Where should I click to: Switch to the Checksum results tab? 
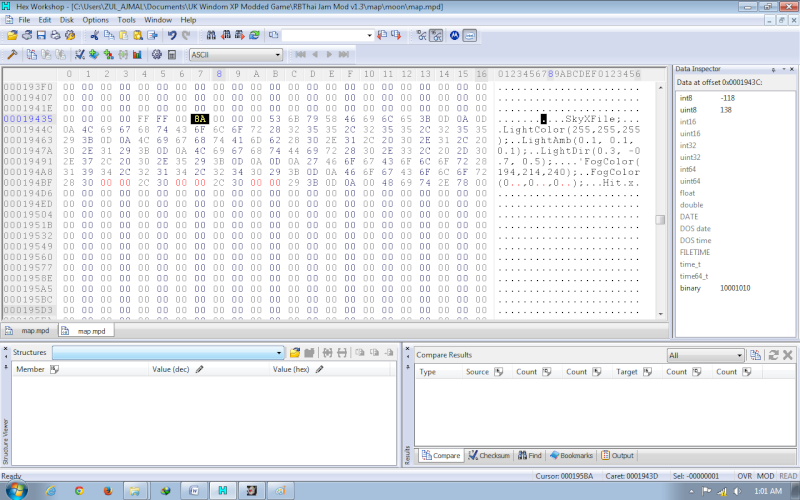[x=489, y=456]
